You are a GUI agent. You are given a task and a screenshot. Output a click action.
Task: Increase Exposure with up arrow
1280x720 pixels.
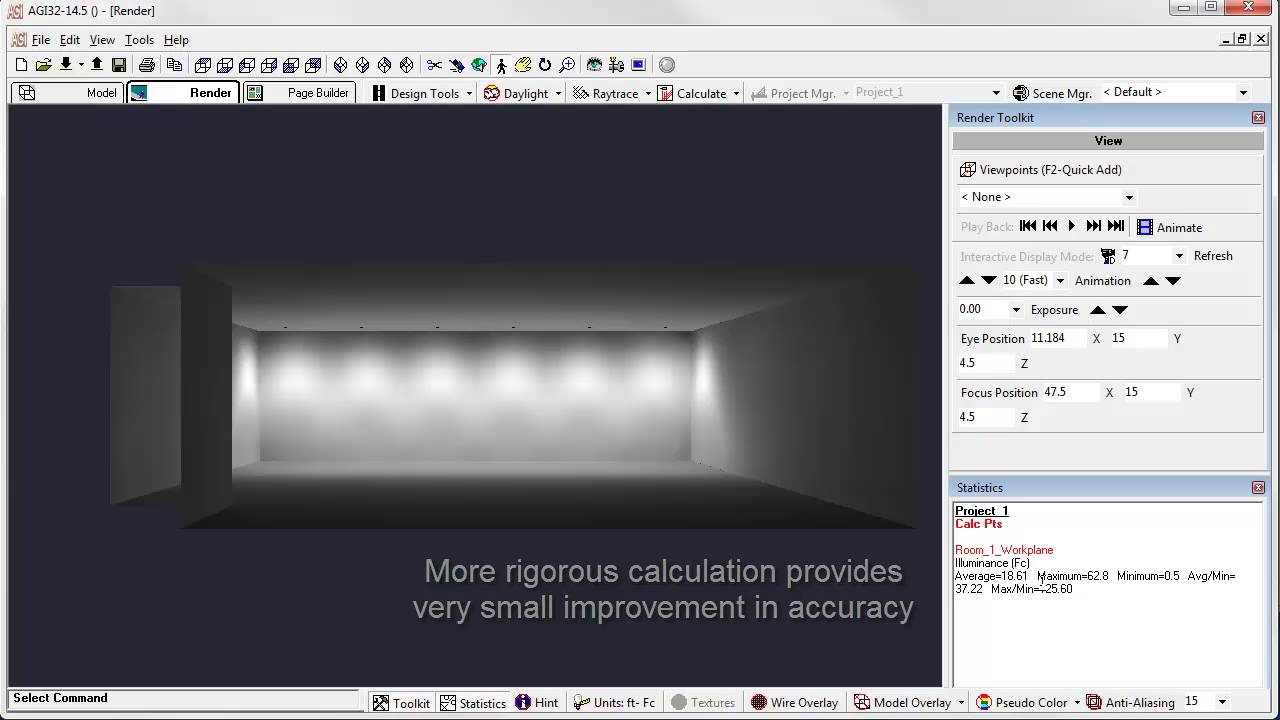click(x=1098, y=310)
